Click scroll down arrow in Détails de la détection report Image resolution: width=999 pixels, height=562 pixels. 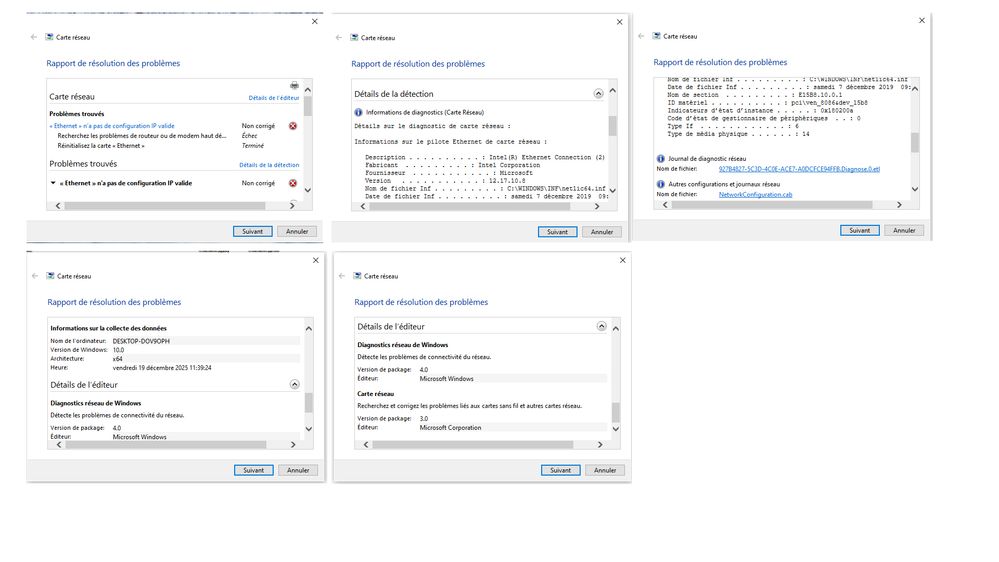point(613,191)
